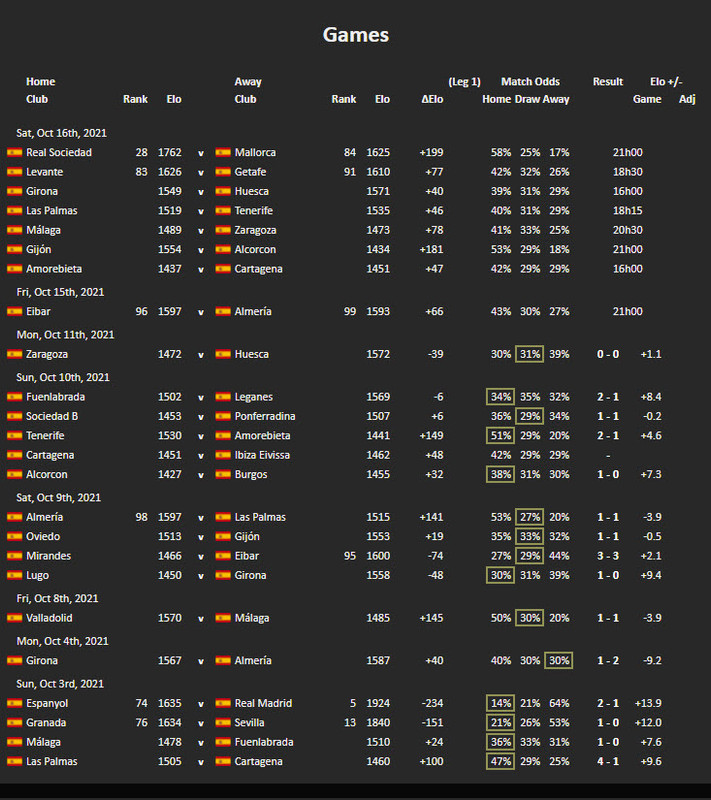711x800 pixels.
Task: Click the ΔElo column header
Action: point(432,99)
